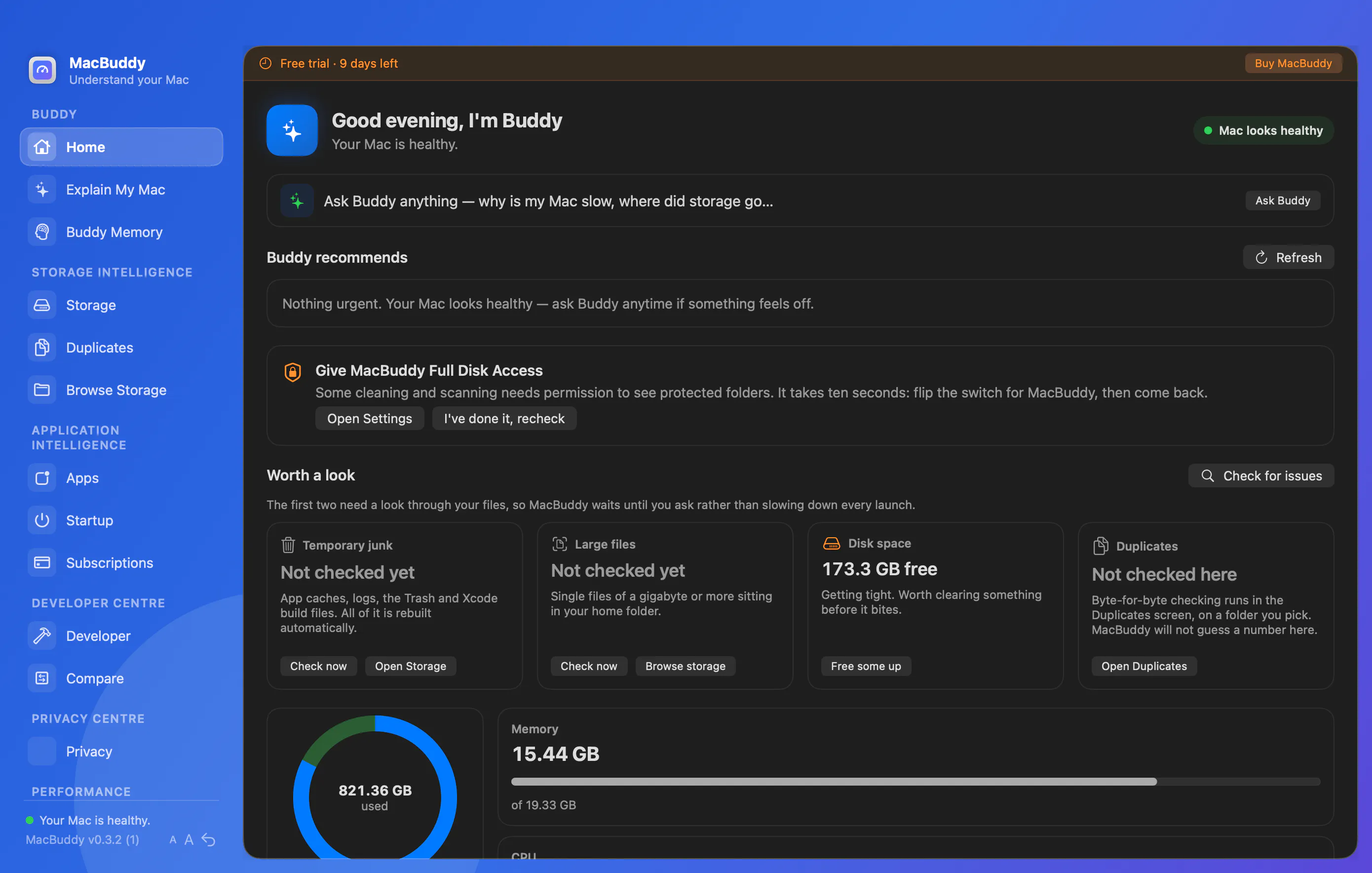Viewport: 1372px width, 873px height.
Task: Click the documents icon on the Duplicates card
Action: tap(1101, 546)
